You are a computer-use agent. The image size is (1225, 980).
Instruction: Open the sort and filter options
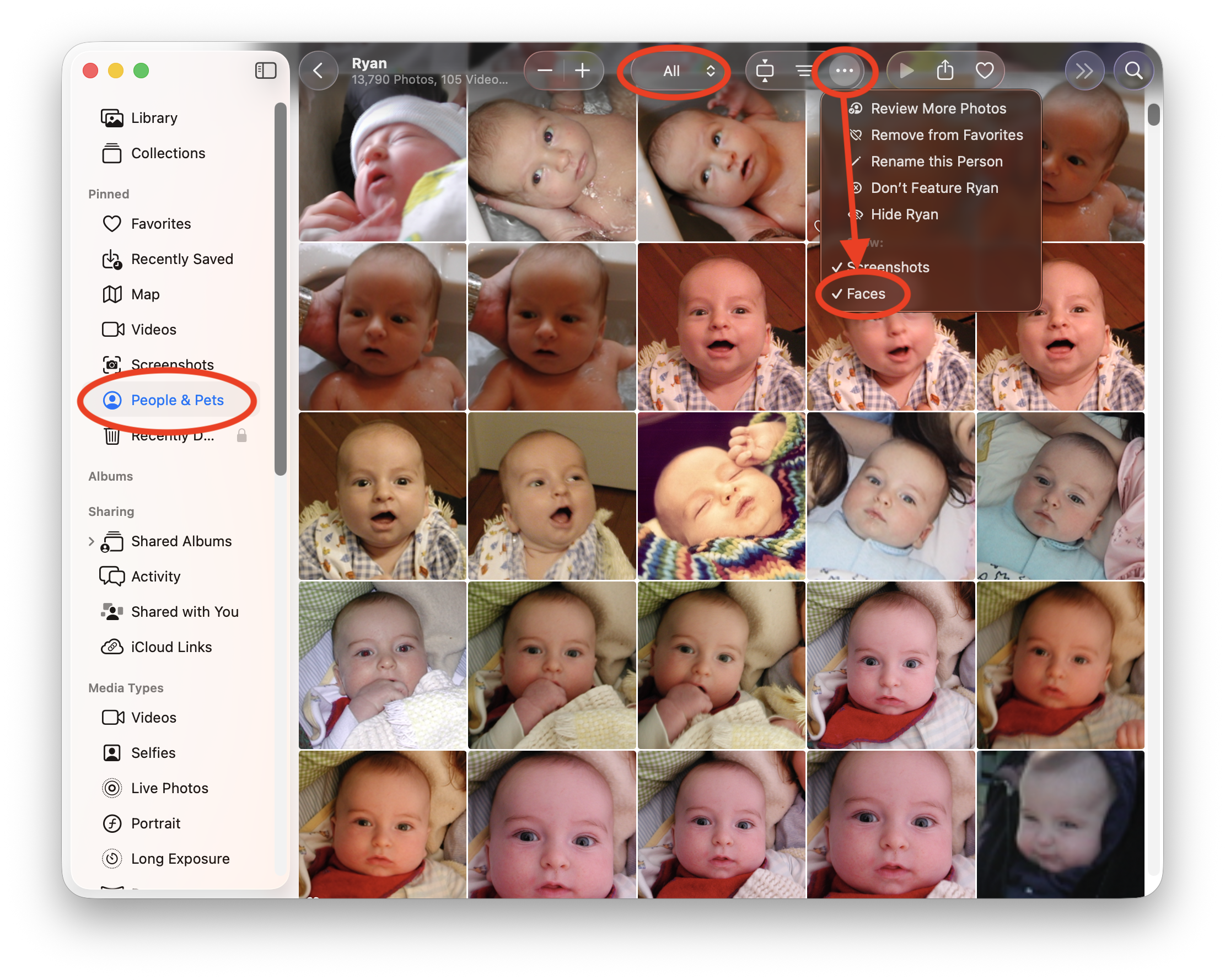[x=804, y=71]
